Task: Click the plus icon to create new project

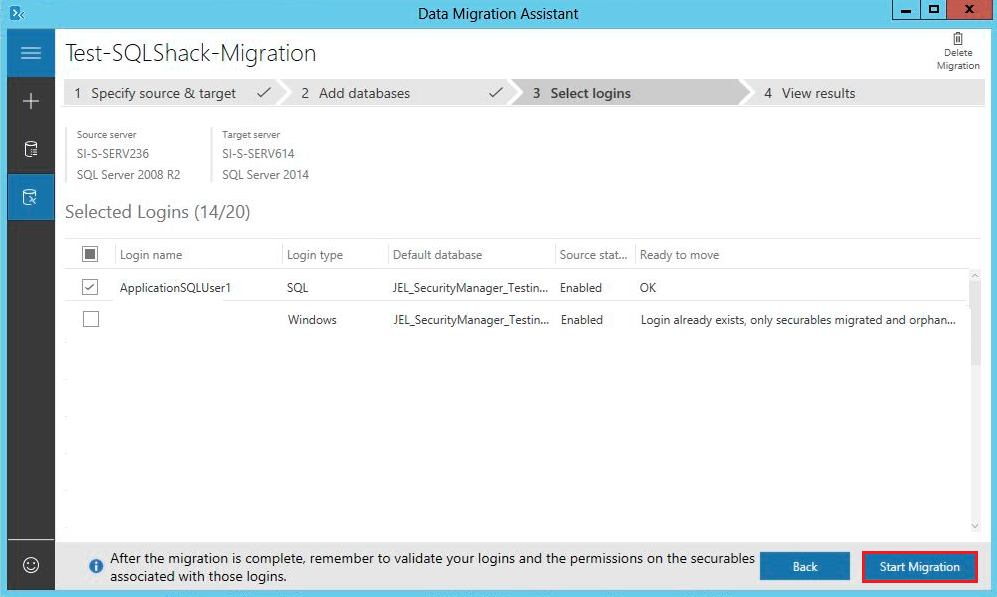Action: click(x=31, y=101)
